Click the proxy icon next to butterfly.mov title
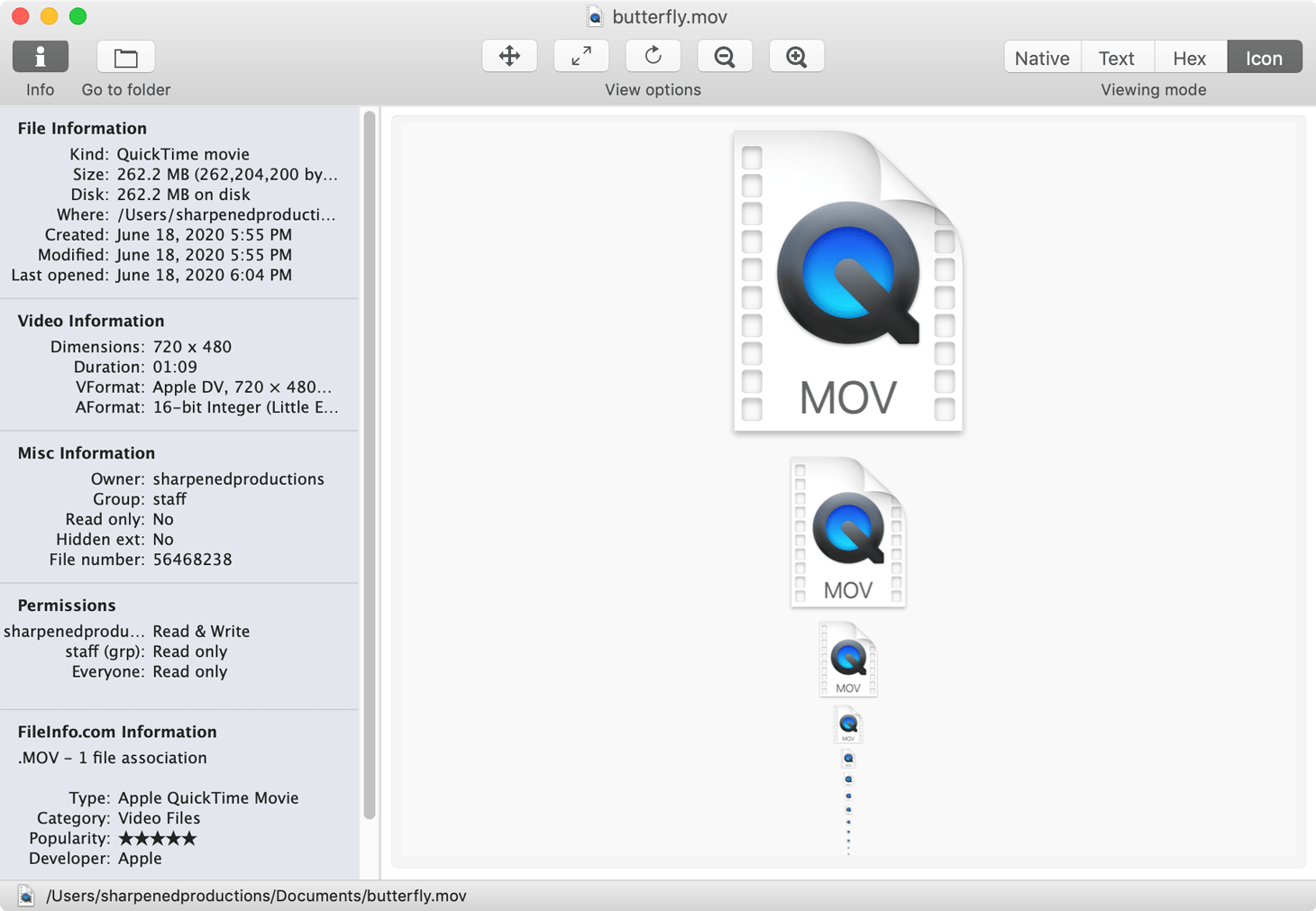This screenshot has width=1316, height=911. pos(595,16)
